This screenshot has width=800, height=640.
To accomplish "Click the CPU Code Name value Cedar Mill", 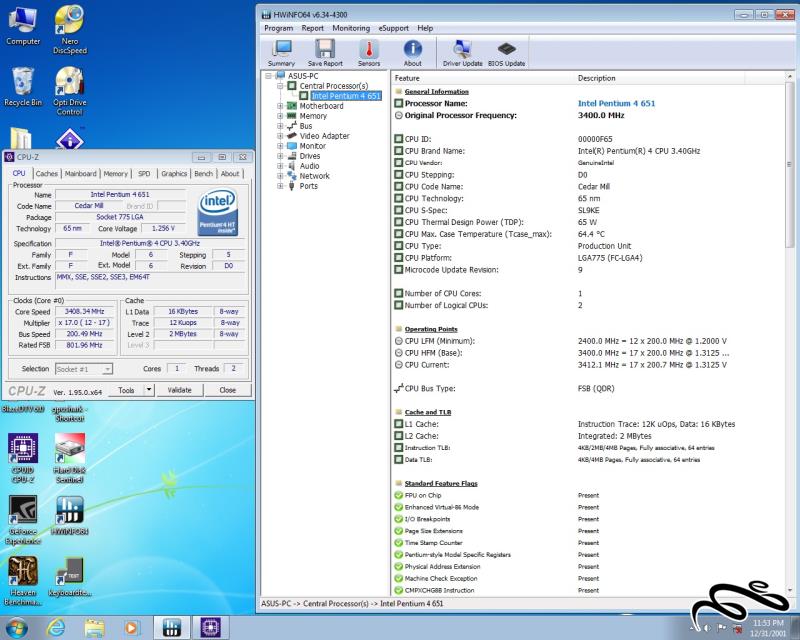I will [593, 187].
